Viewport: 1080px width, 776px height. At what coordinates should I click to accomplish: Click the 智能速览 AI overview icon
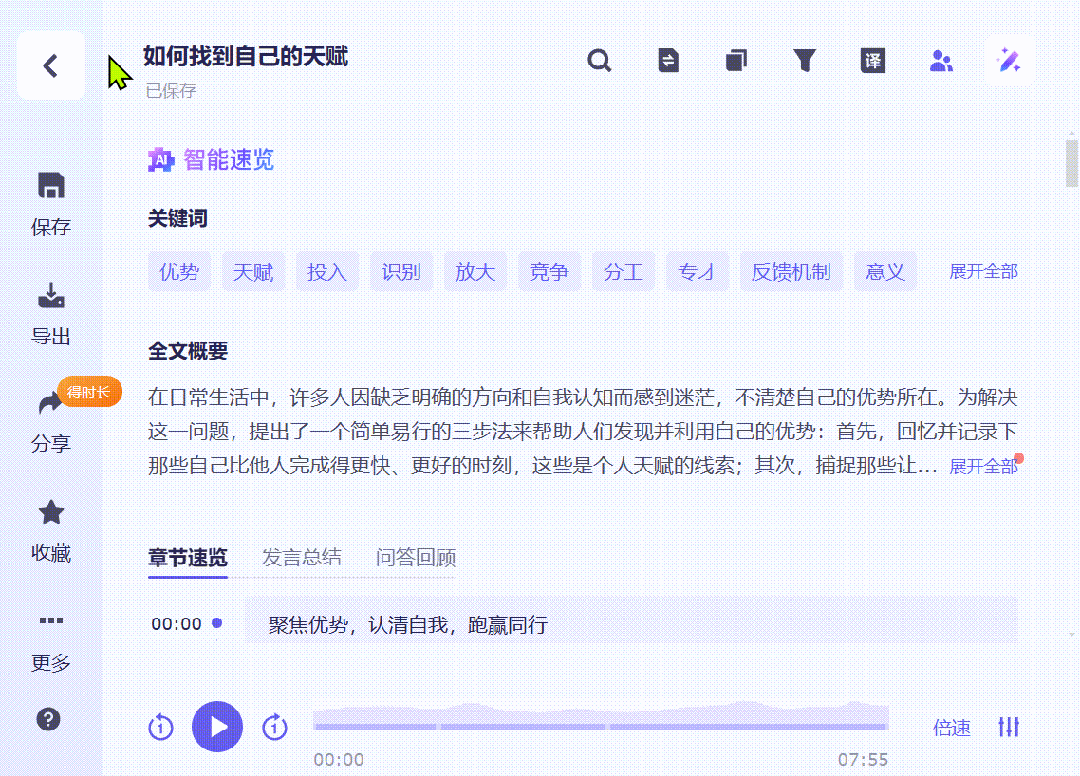[x=160, y=159]
